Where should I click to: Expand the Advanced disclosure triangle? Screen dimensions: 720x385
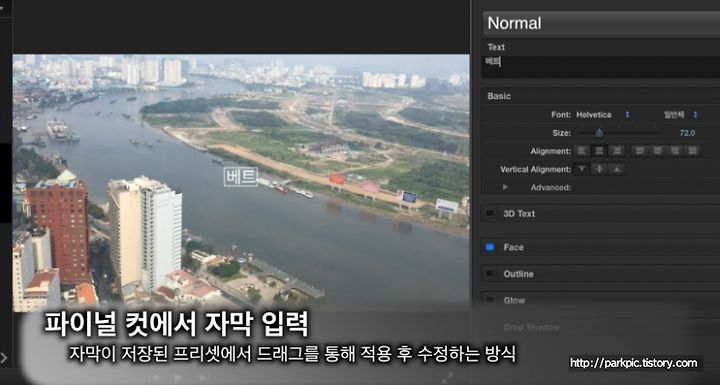[505, 187]
